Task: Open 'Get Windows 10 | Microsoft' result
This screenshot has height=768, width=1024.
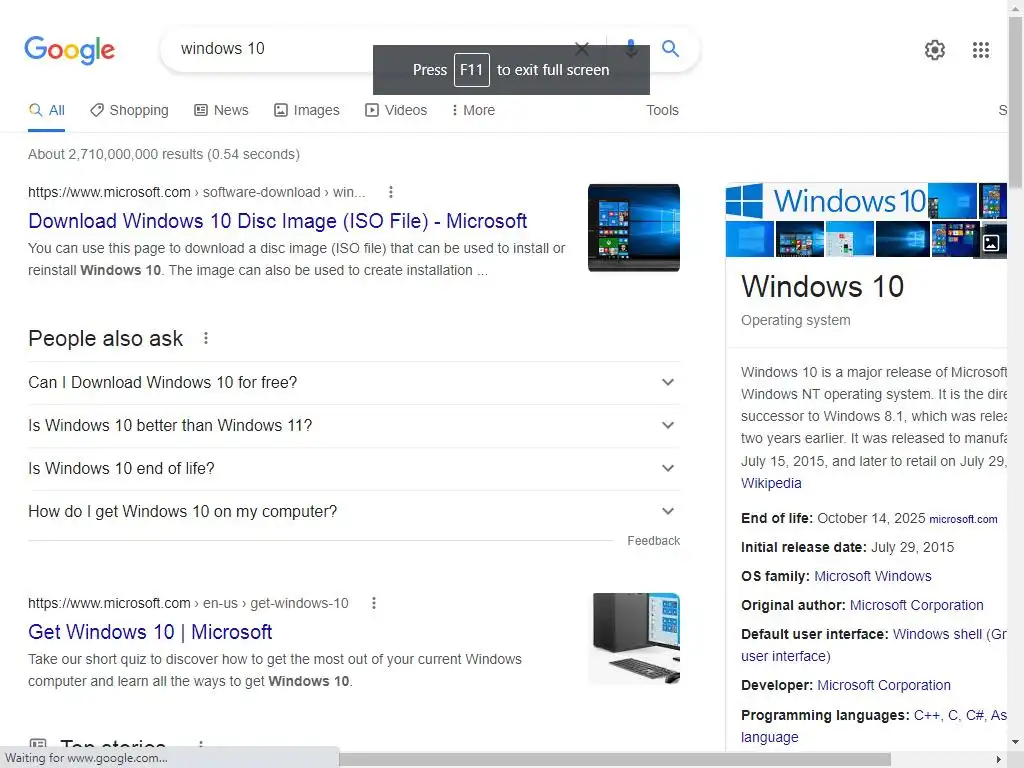Action: tap(150, 632)
